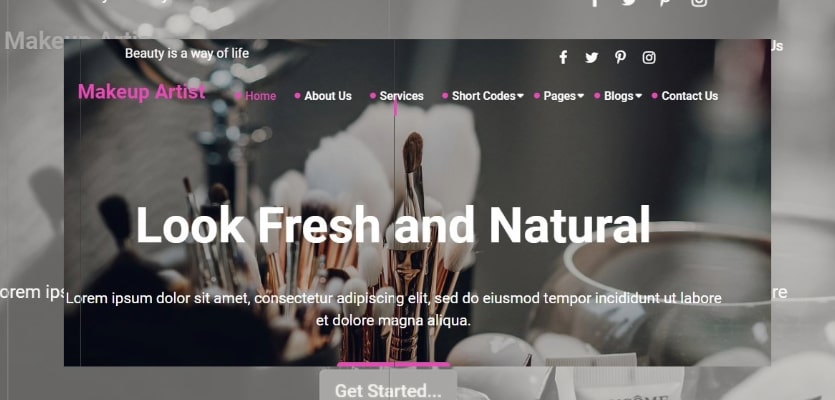Click the pink Makeup Artist logo link

pos(142,92)
